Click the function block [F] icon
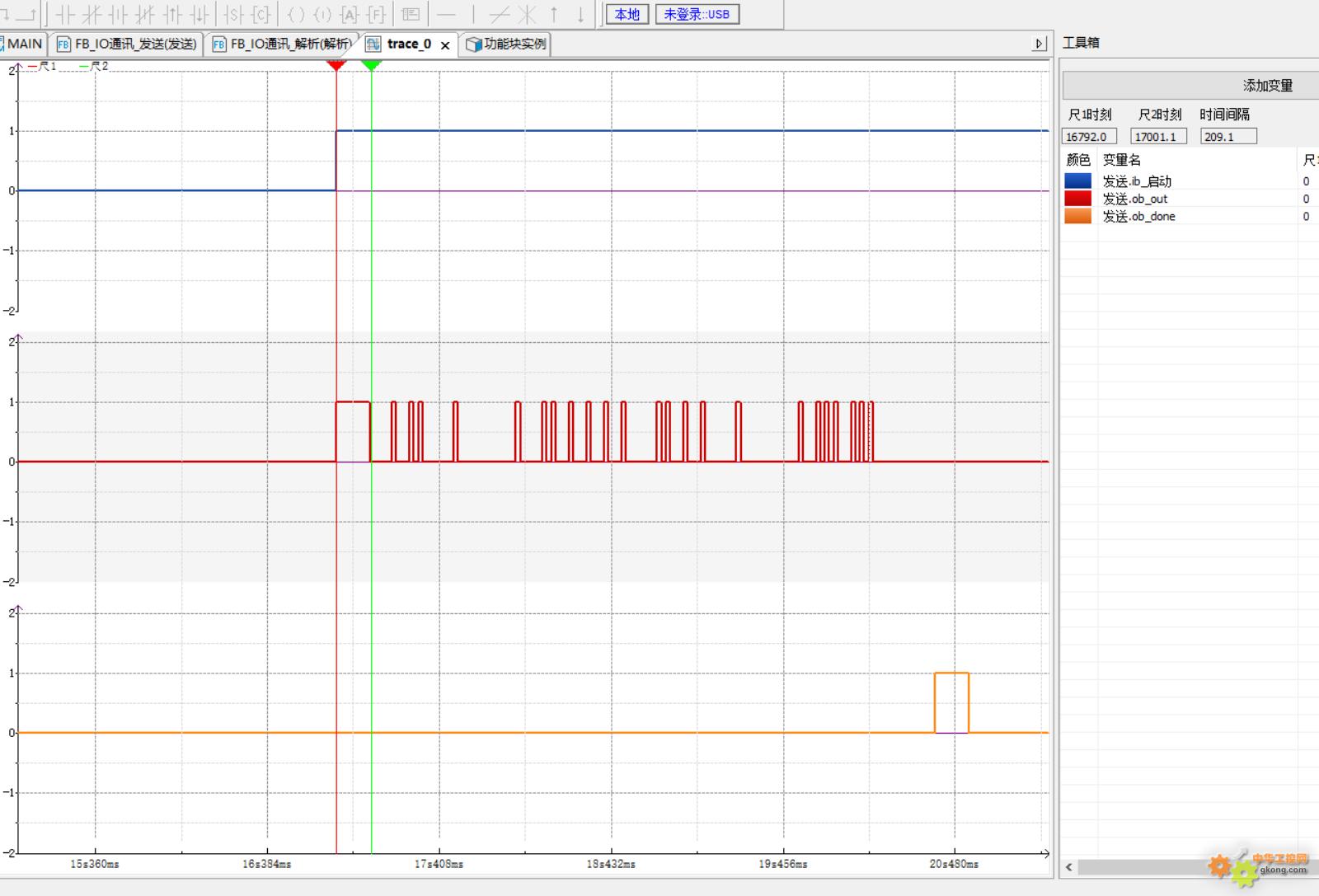1319x896 pixels. pos(376,14)
